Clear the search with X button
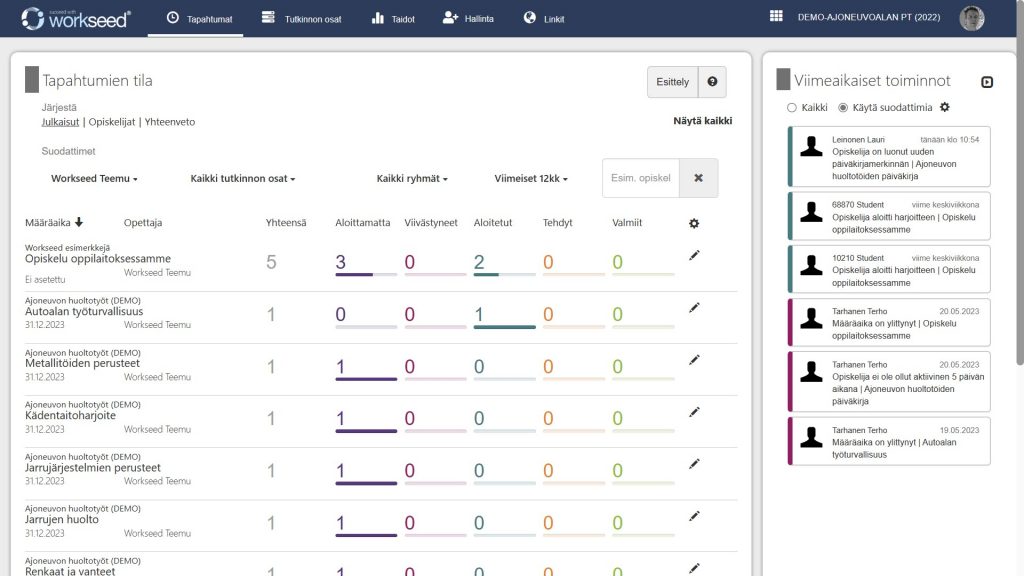 coord(698,178)
